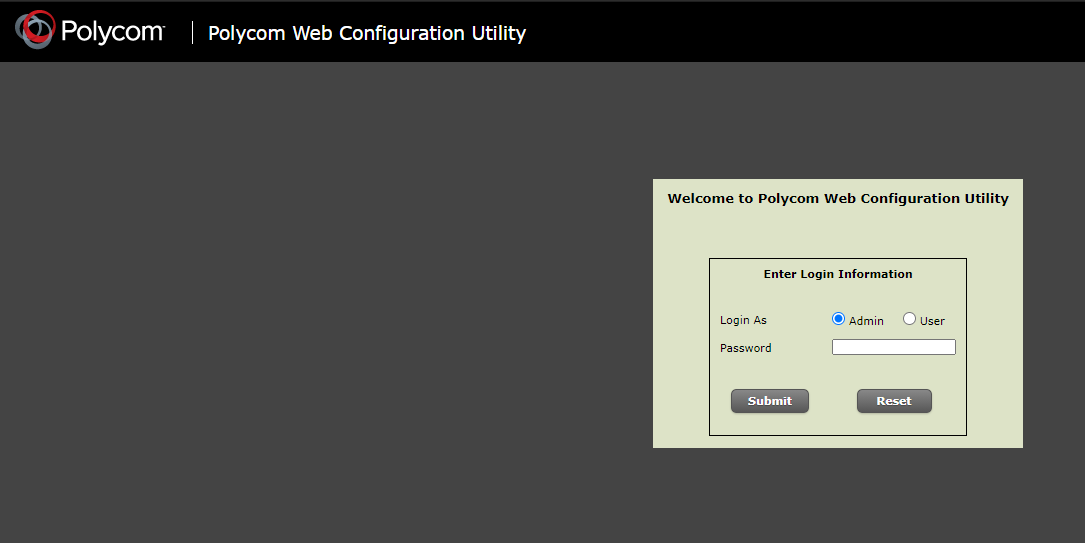The image size is (1085, 543).
Task: Focus the Password input field
Action: coord(893,347)
